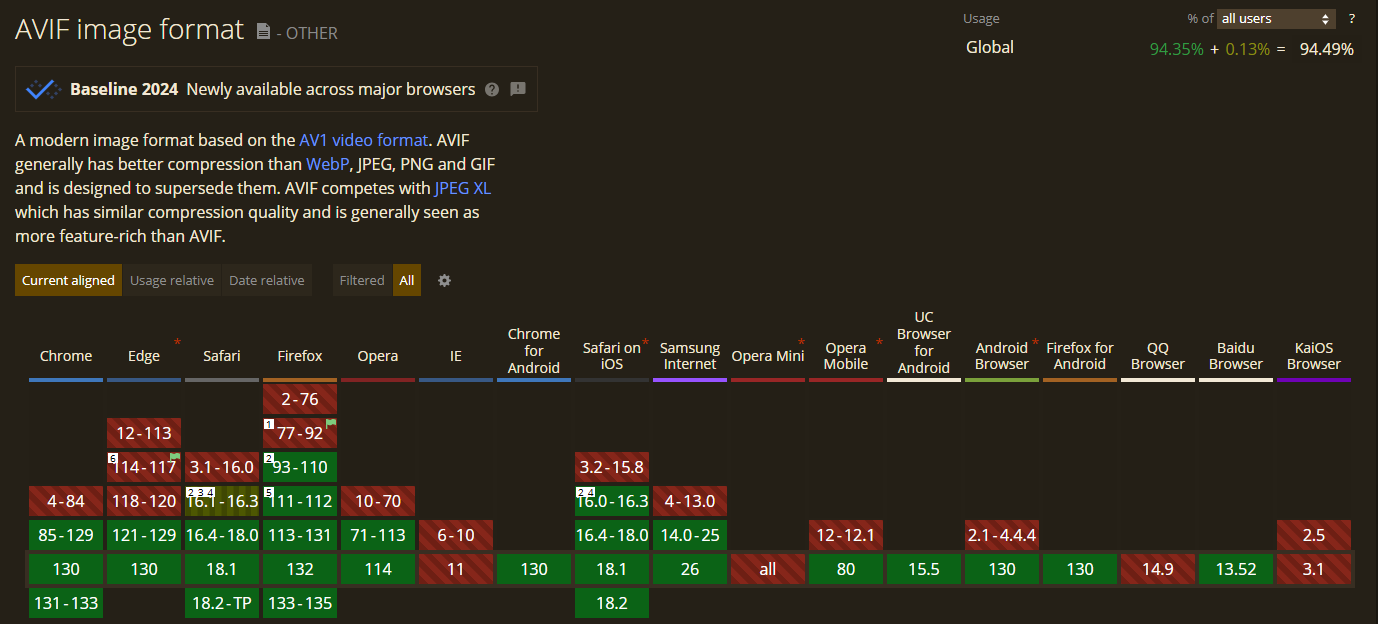Click the Baidu Browser 13.52 cell

click(1236, 569)
